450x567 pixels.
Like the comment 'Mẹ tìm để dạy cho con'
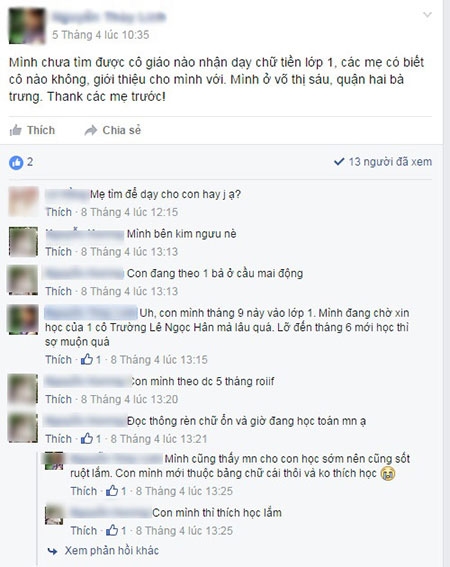click(x=58, y=212)
